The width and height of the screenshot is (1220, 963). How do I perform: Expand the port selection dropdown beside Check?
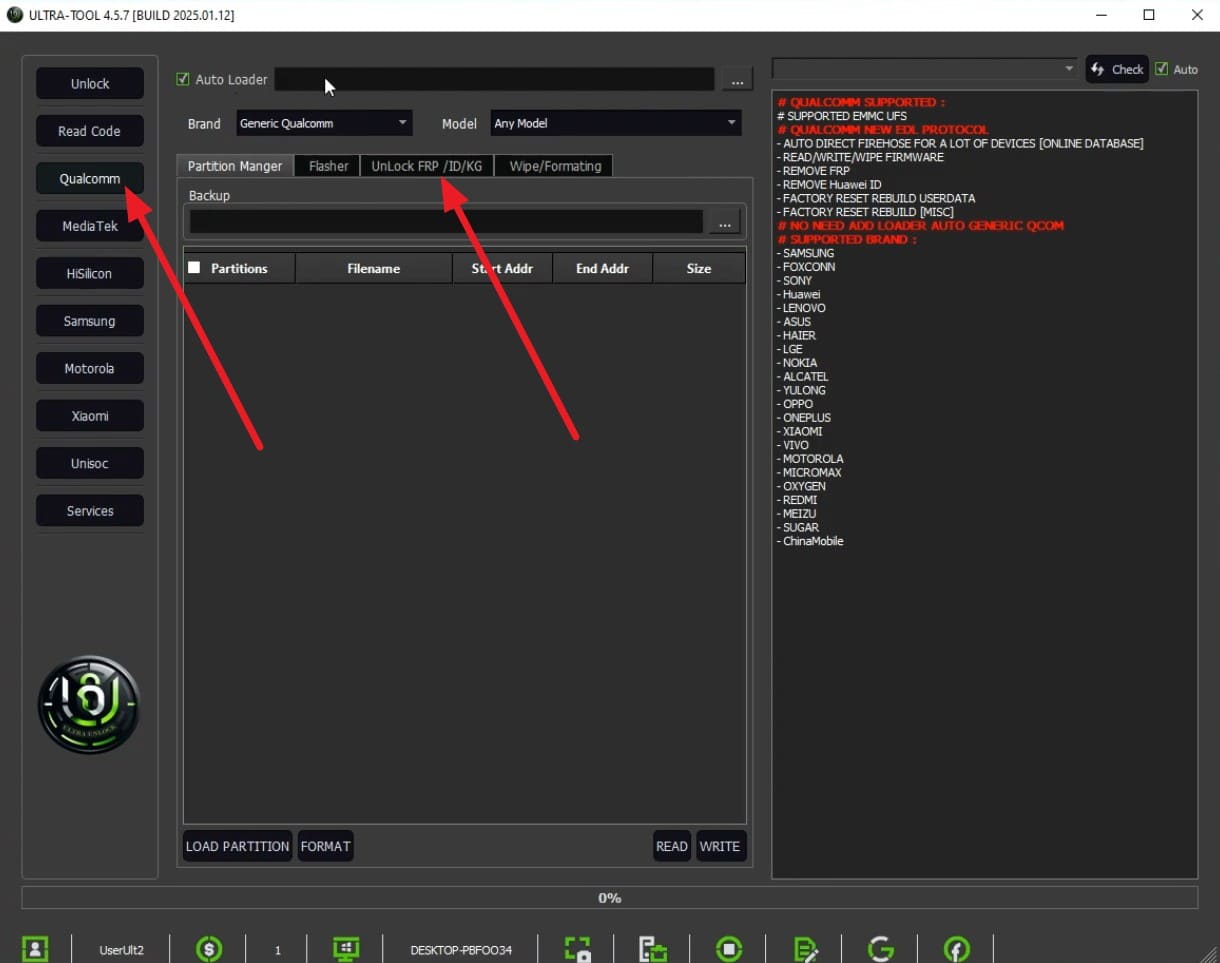point(925,68)
